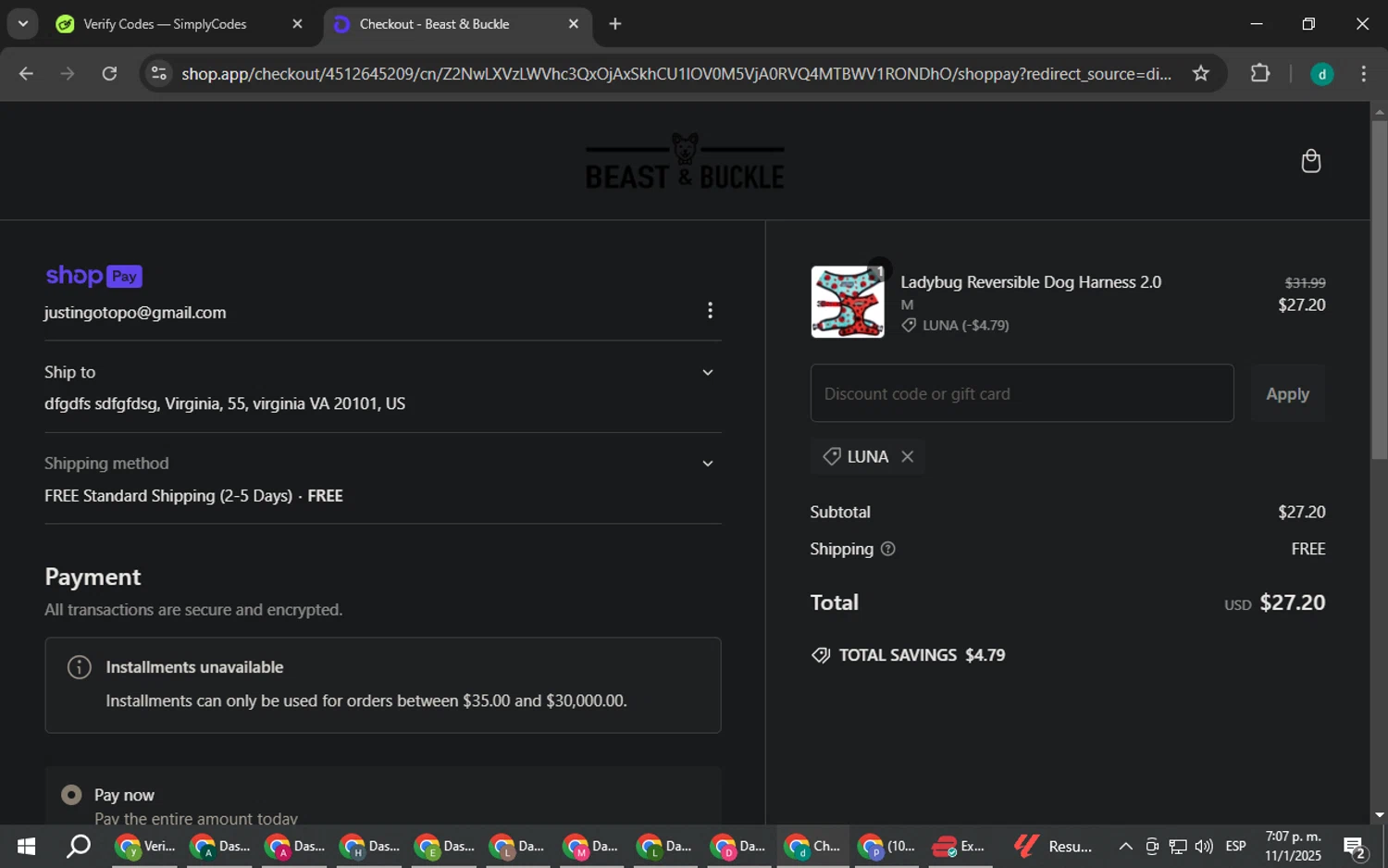This screenshot has width=1388, height=868.
Task: Open Chrome profile avatar
Action: coord(1322,74)
